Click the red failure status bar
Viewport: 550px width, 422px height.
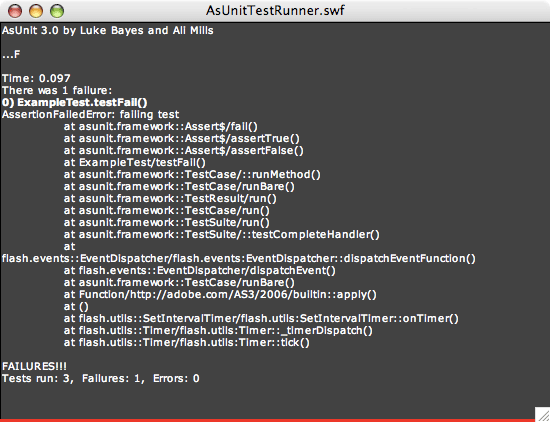click(275, 420)
